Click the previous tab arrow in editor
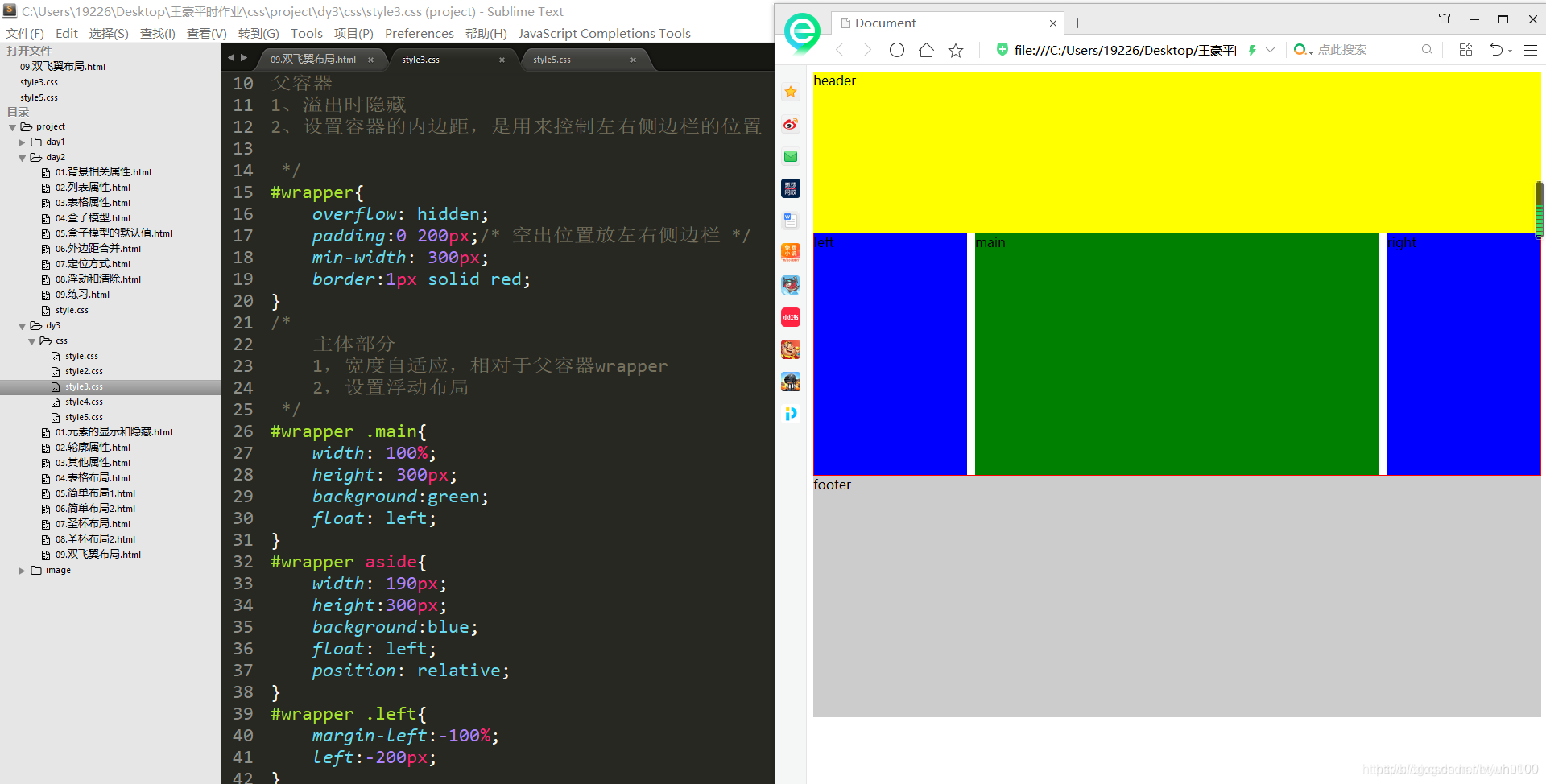 [x=231, y=58]
